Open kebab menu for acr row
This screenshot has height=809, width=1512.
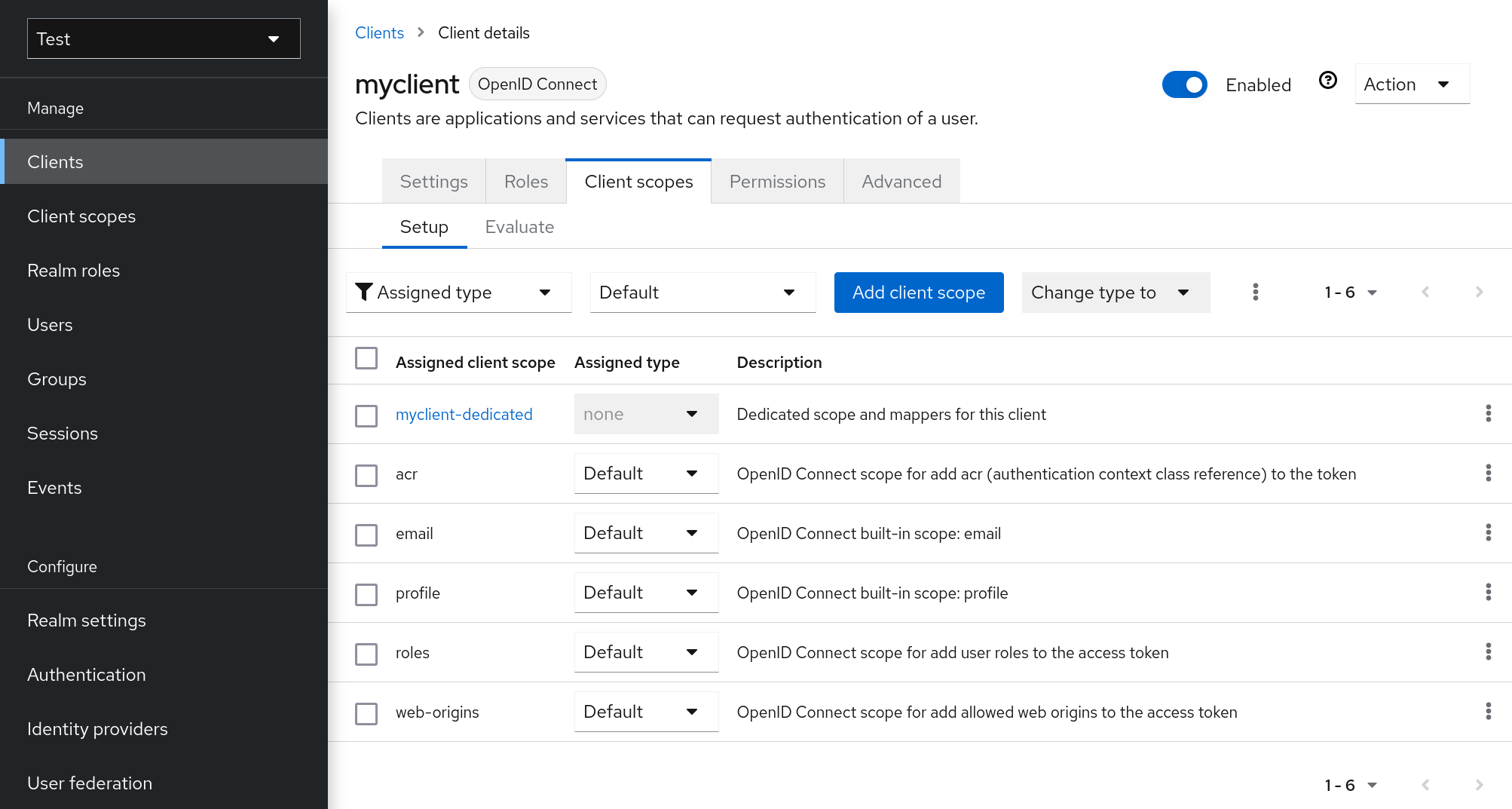[x=1488, y=473]
